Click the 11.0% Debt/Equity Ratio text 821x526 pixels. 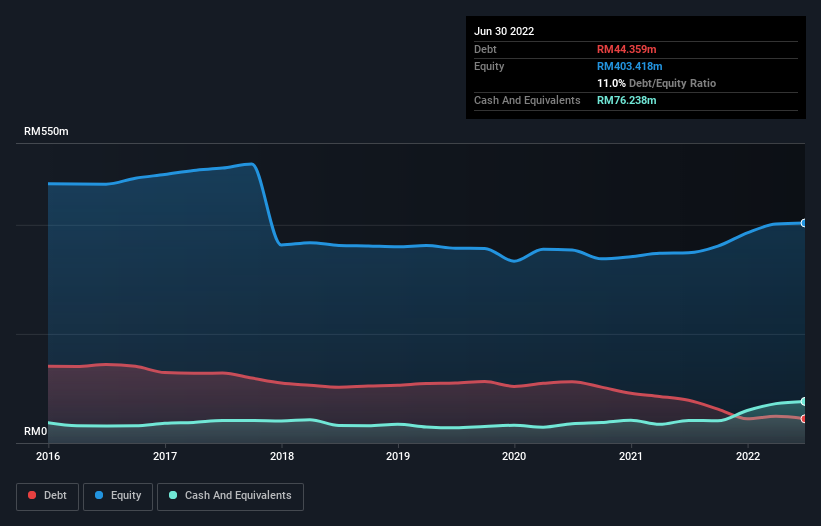[x=657, y=83]
